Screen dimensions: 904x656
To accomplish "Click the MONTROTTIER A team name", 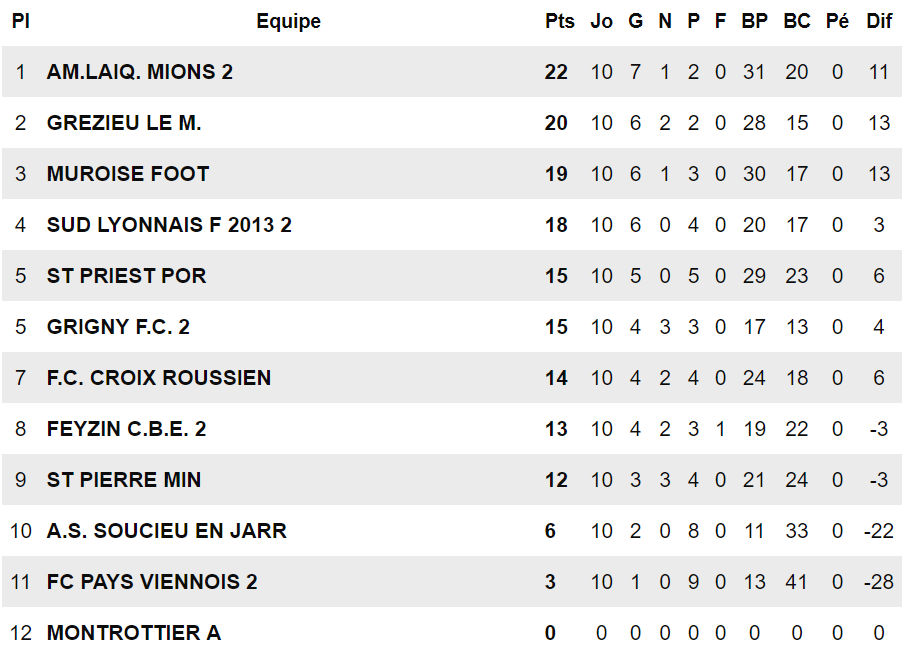I will click(134, 633).
